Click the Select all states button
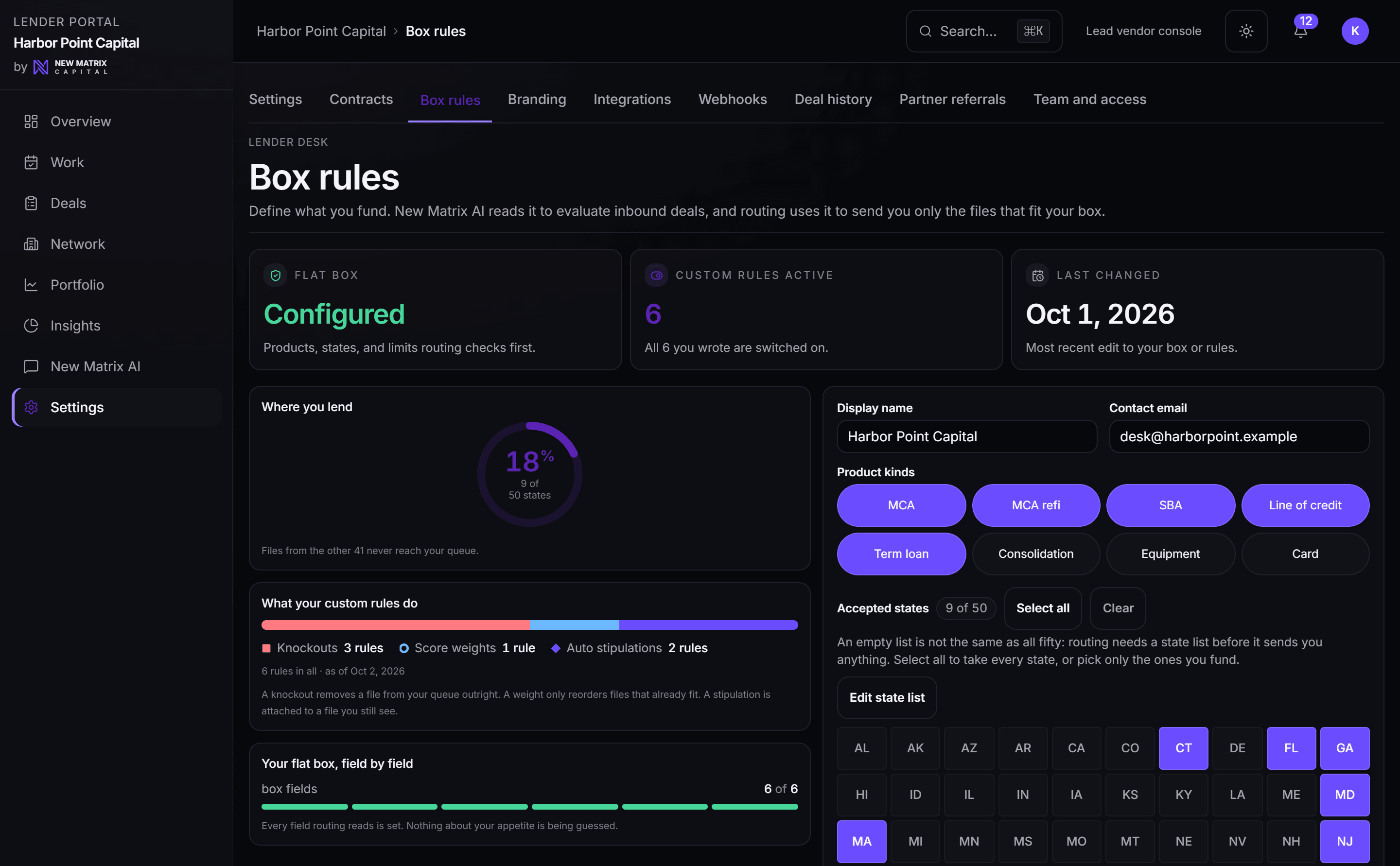This screenshot has width=1400, height=866. (x=1043, y=608)
